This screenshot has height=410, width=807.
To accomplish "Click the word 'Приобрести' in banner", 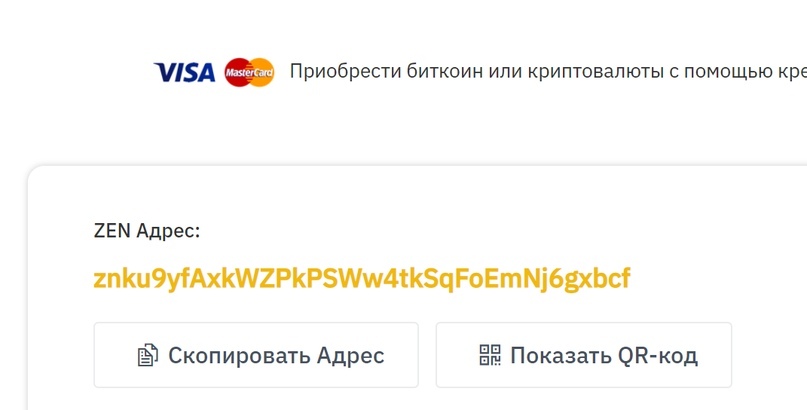I will click(345, 72).
